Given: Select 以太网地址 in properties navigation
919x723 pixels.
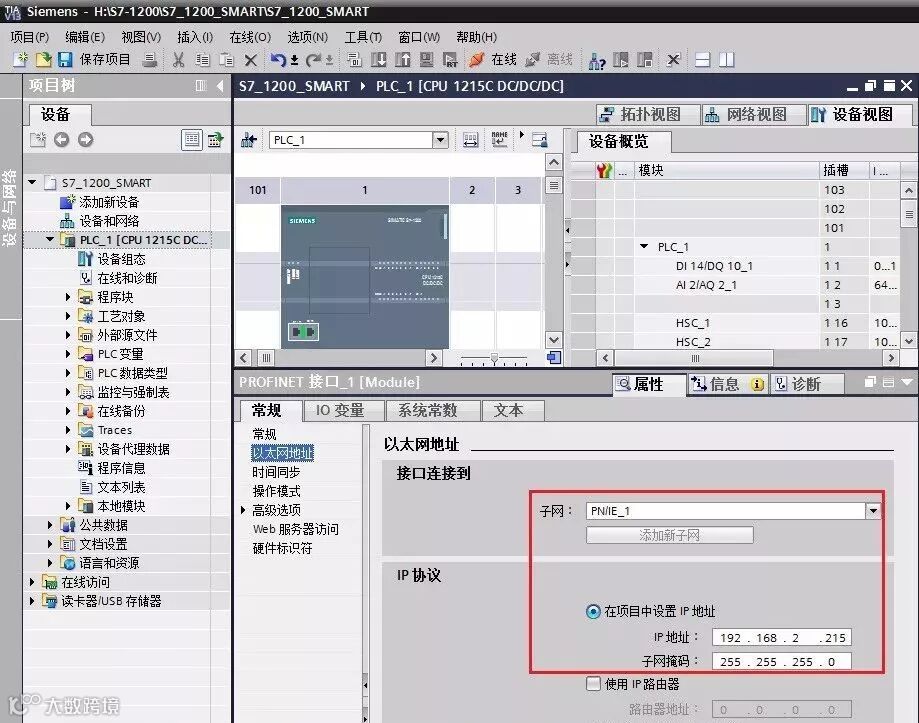Looking at the screenshot, I should pos(282,453).
